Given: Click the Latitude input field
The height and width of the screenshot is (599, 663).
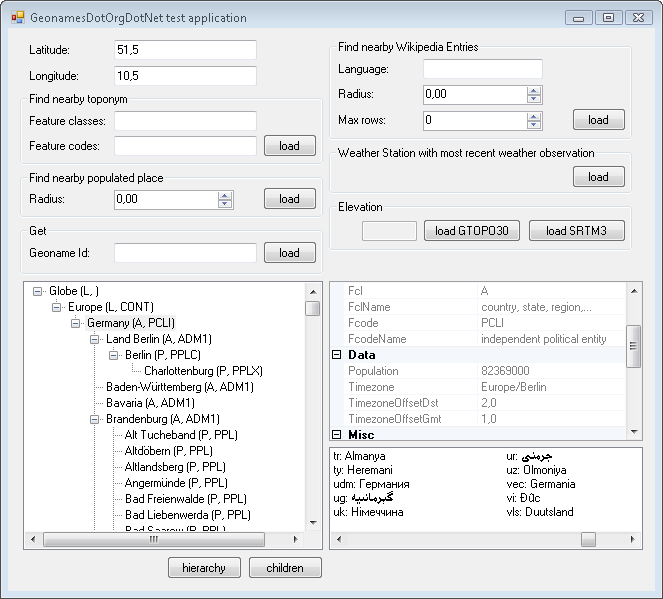Looking at the screenshot, I should tap(185, 50).
